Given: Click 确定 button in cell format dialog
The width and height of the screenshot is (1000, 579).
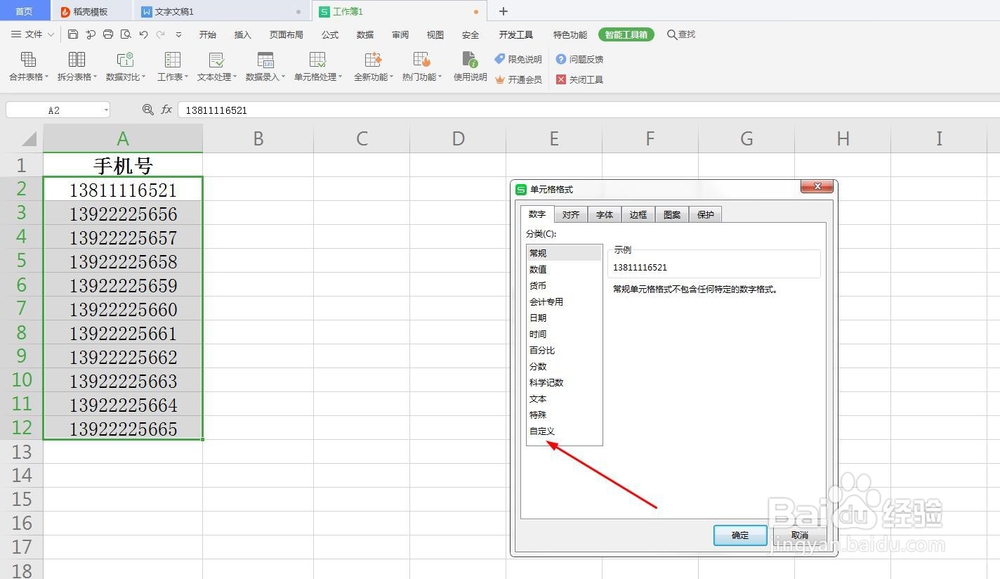Looking at the screenshot, I should tap(740, 535).
